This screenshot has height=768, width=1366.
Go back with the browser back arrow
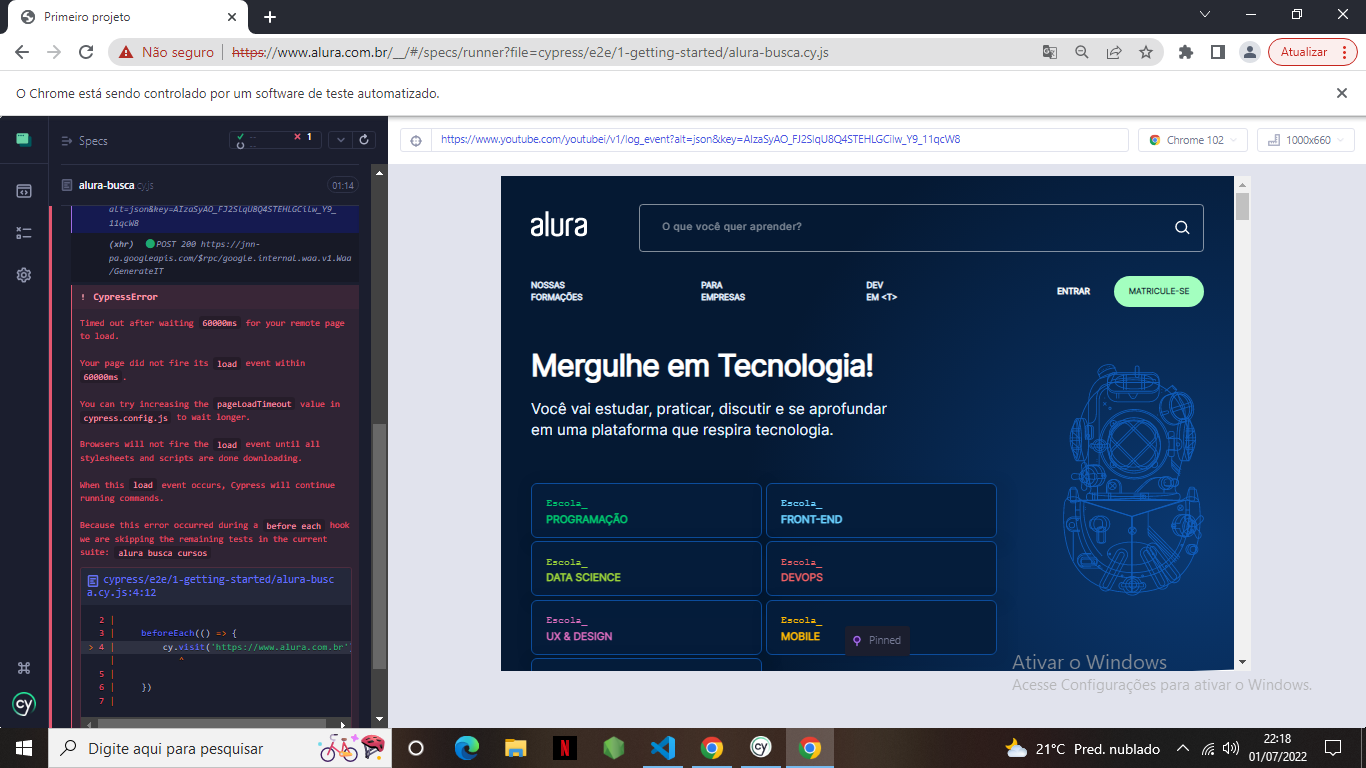click(x=22, y=52)
